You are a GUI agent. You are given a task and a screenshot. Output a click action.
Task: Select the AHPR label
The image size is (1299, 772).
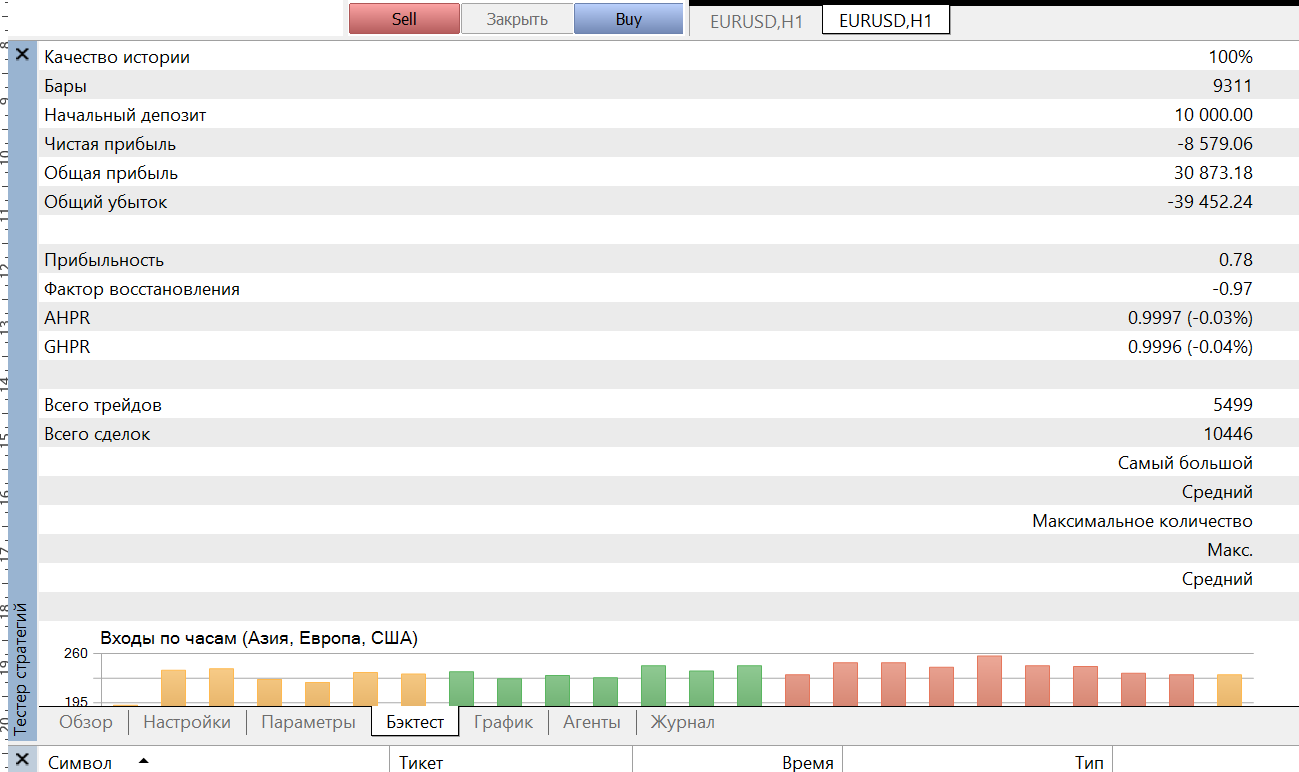click(67, 318)
